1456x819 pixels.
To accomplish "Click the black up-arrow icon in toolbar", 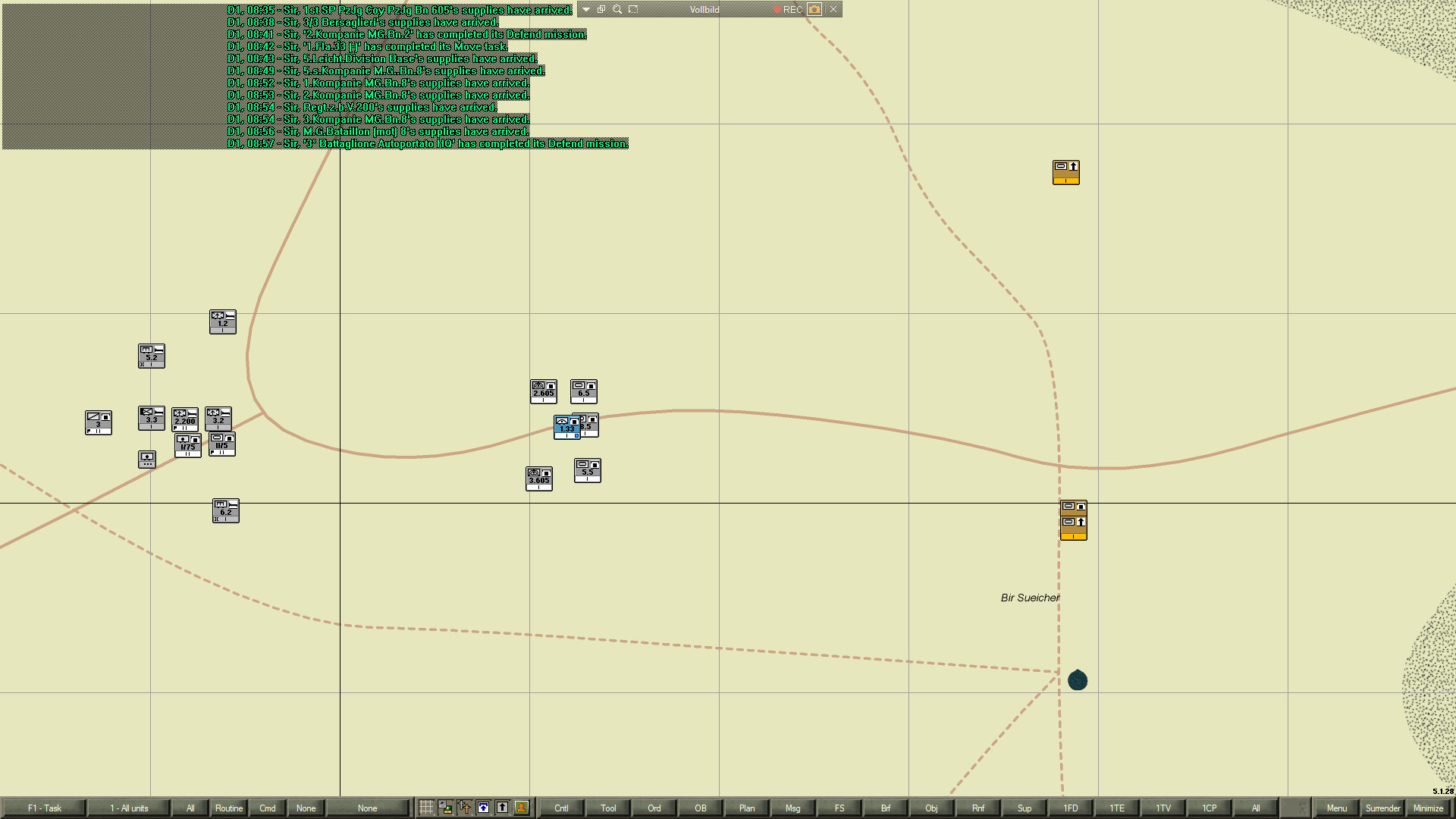I will point(502,808).
